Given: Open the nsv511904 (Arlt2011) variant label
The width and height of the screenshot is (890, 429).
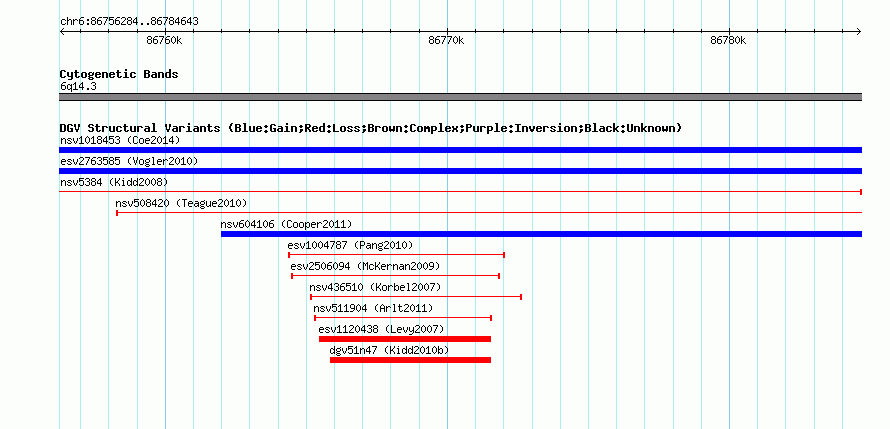Looking at the screenshot, I should [x=373, y=308].
